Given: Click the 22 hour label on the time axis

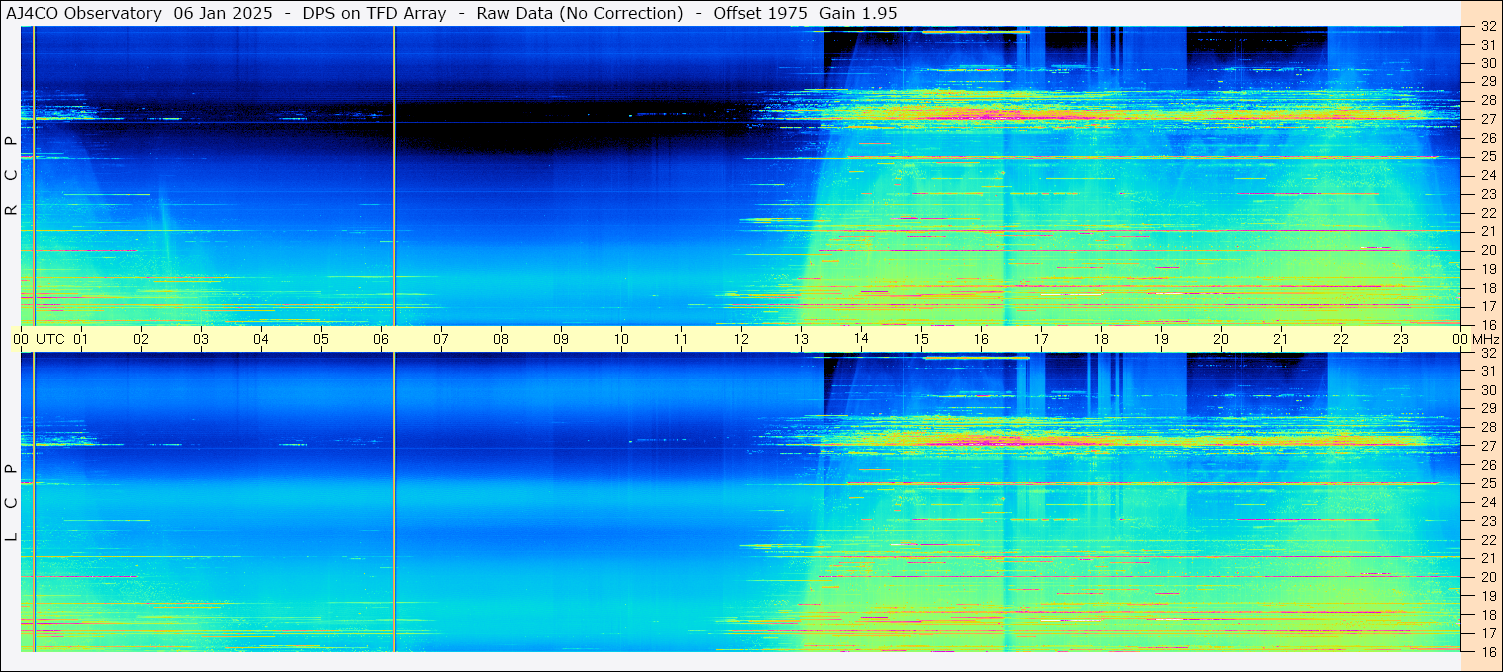Looking at the screenshot, I should (1341, 339).
